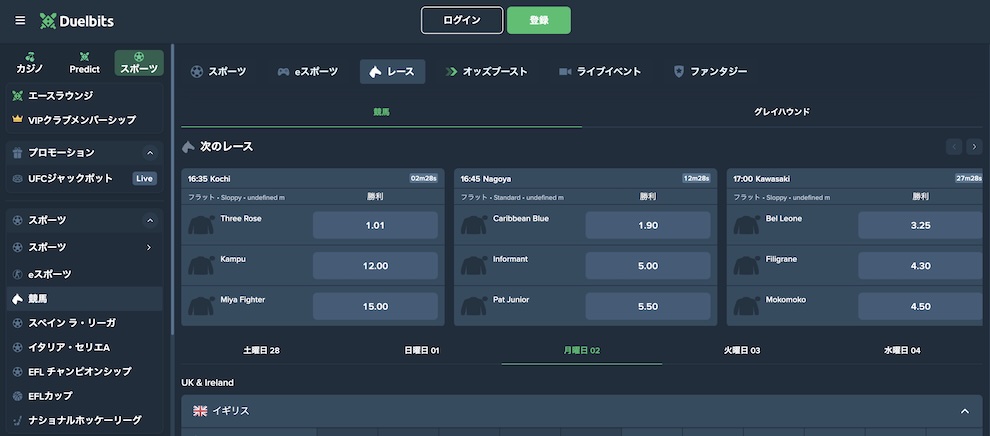Select the カジノ section
This screenshot has width=990, height=436.
coord(30,63)
